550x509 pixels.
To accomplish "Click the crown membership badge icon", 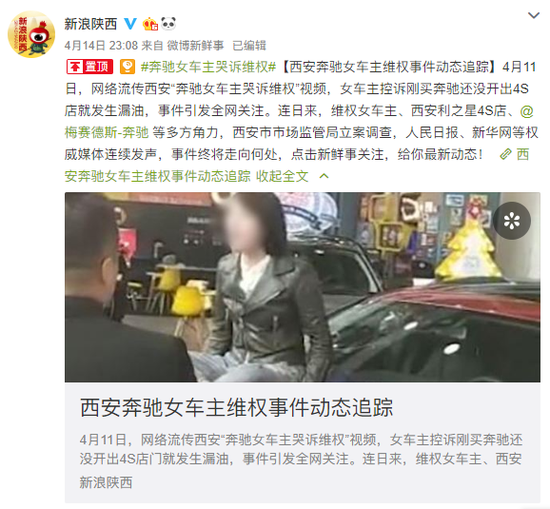I will 150,24.
